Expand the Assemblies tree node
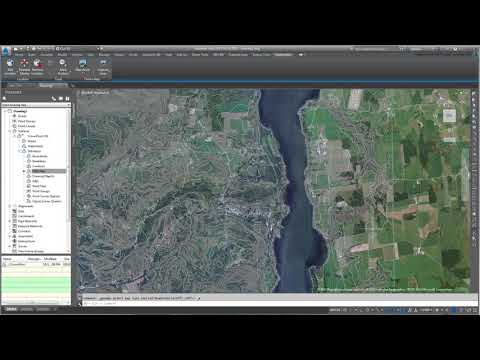This screenshot has height=360, width=480. pyautogui.click(x=10, y=236)
